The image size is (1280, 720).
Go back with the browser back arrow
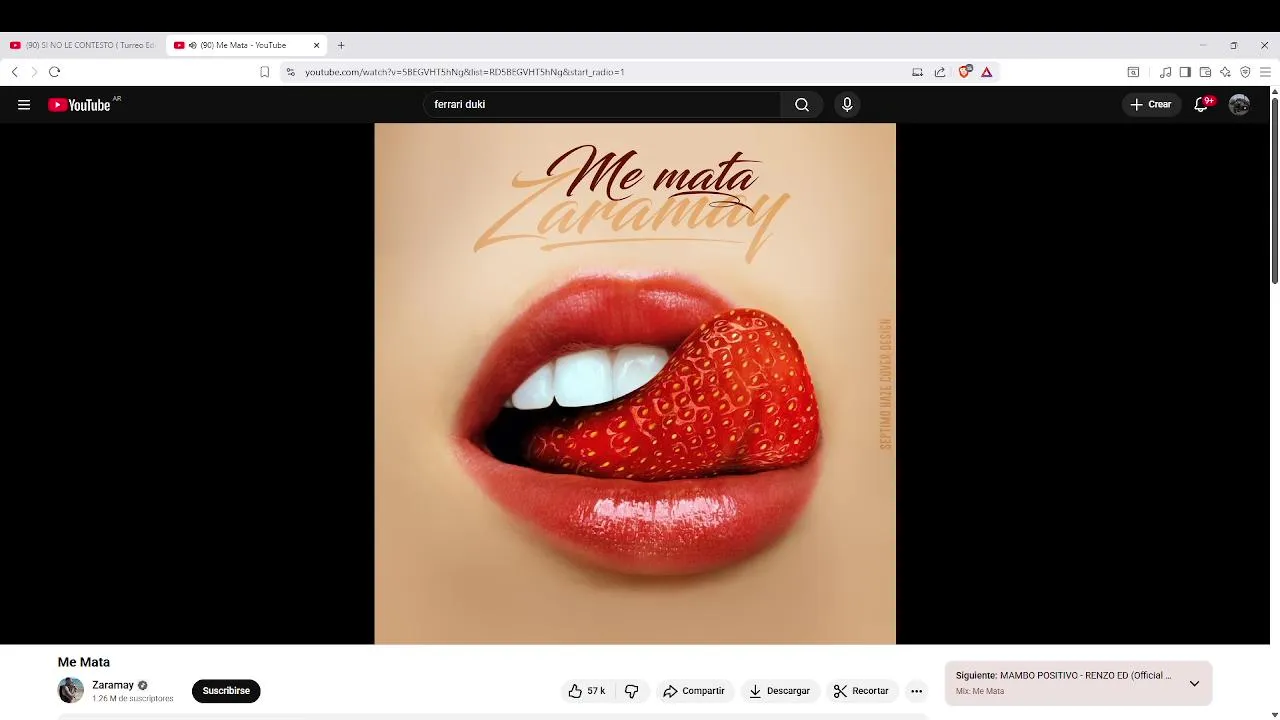(14, 72)
